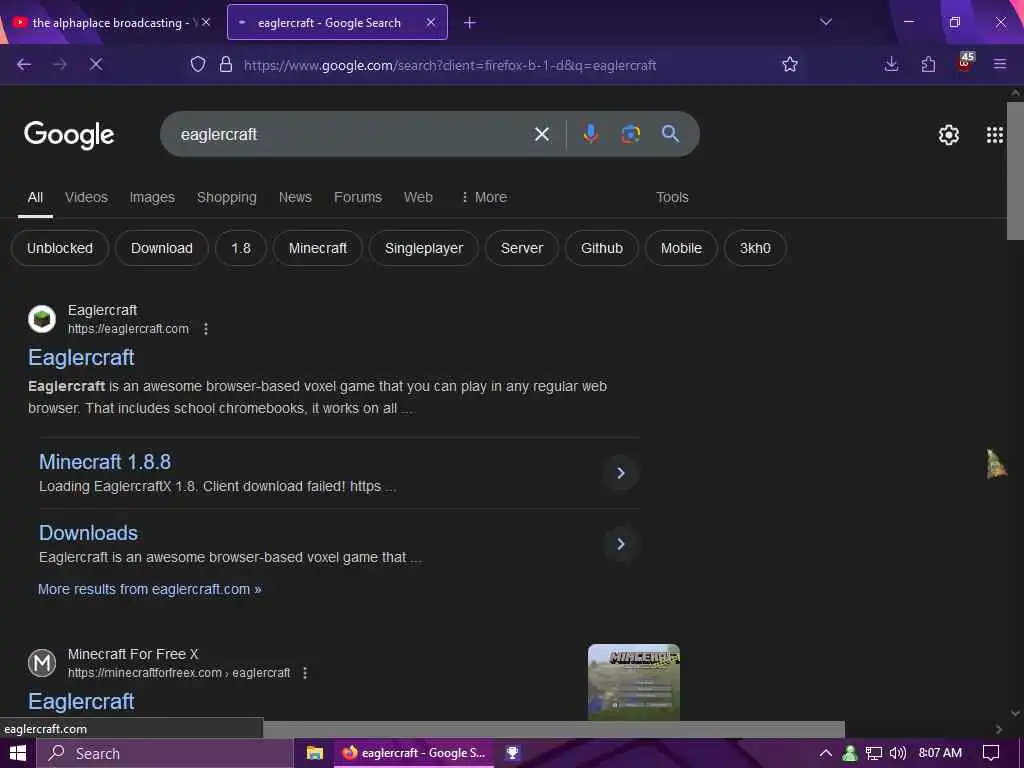This screenshot has height=768, width=1024.
Task: Focus the Firefox address bar URL
Action: pyautogui.click(x=450, y=65)
